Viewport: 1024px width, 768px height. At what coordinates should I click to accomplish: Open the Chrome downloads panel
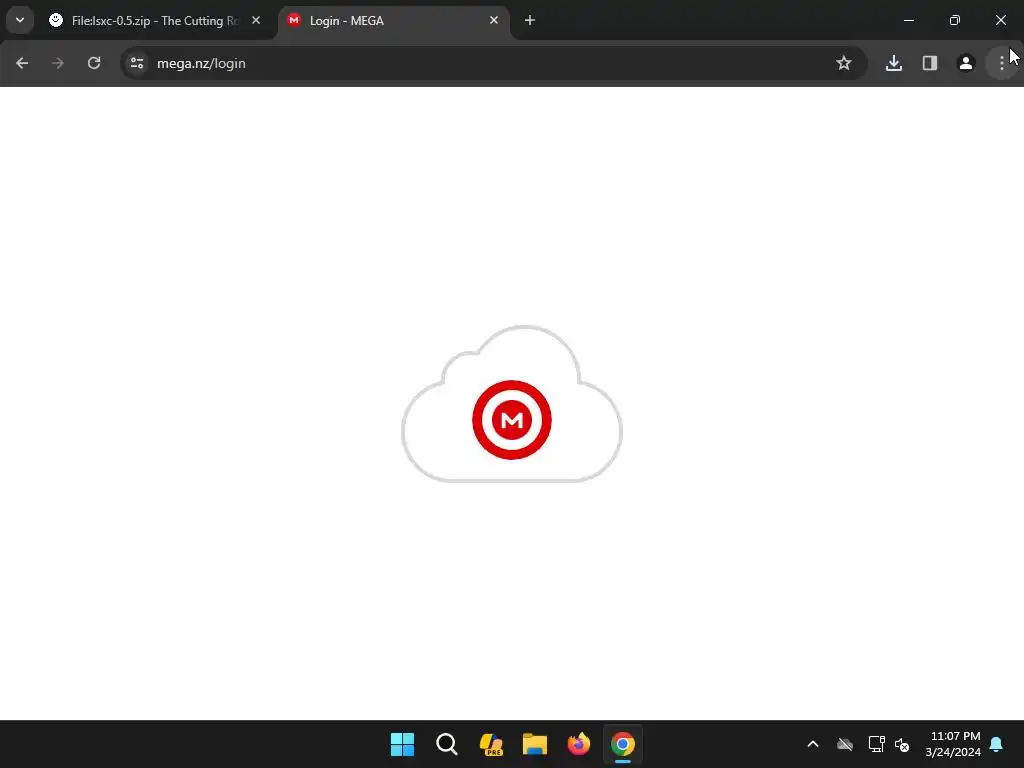point(893,63)
